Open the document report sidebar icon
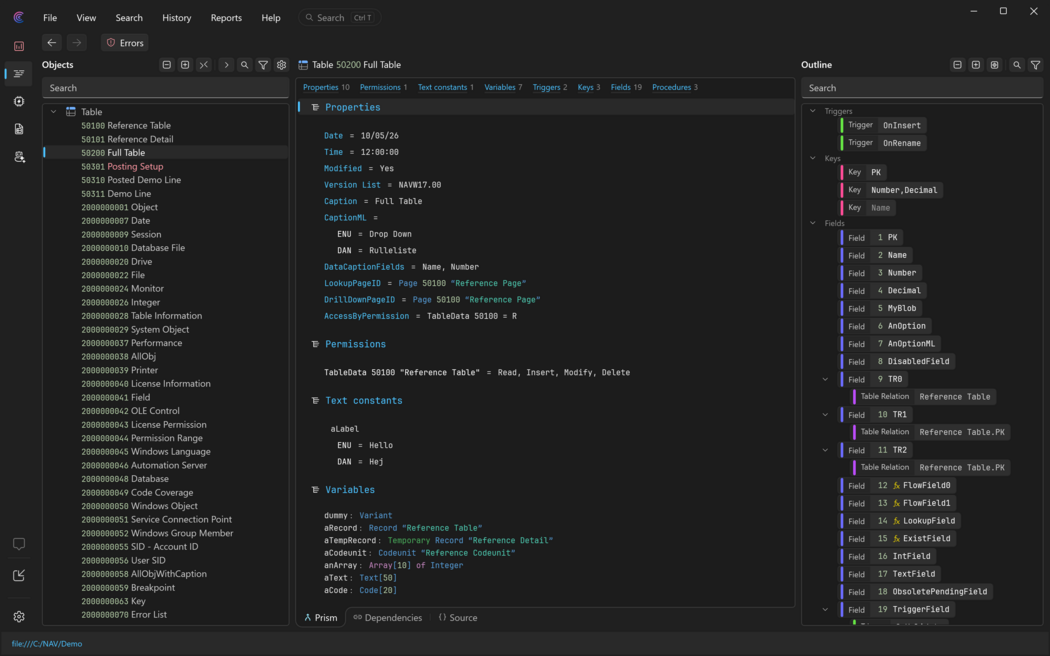Image resolution: width=1050 pixels, height=656 pixels. [19, 129]
